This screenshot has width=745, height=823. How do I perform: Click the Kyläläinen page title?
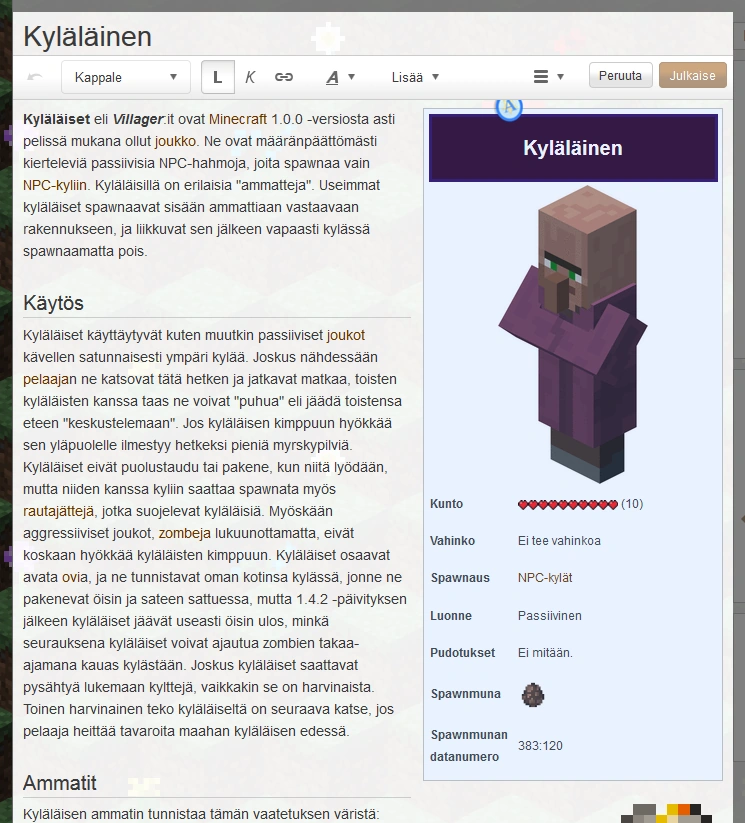[x=88, y=37]
